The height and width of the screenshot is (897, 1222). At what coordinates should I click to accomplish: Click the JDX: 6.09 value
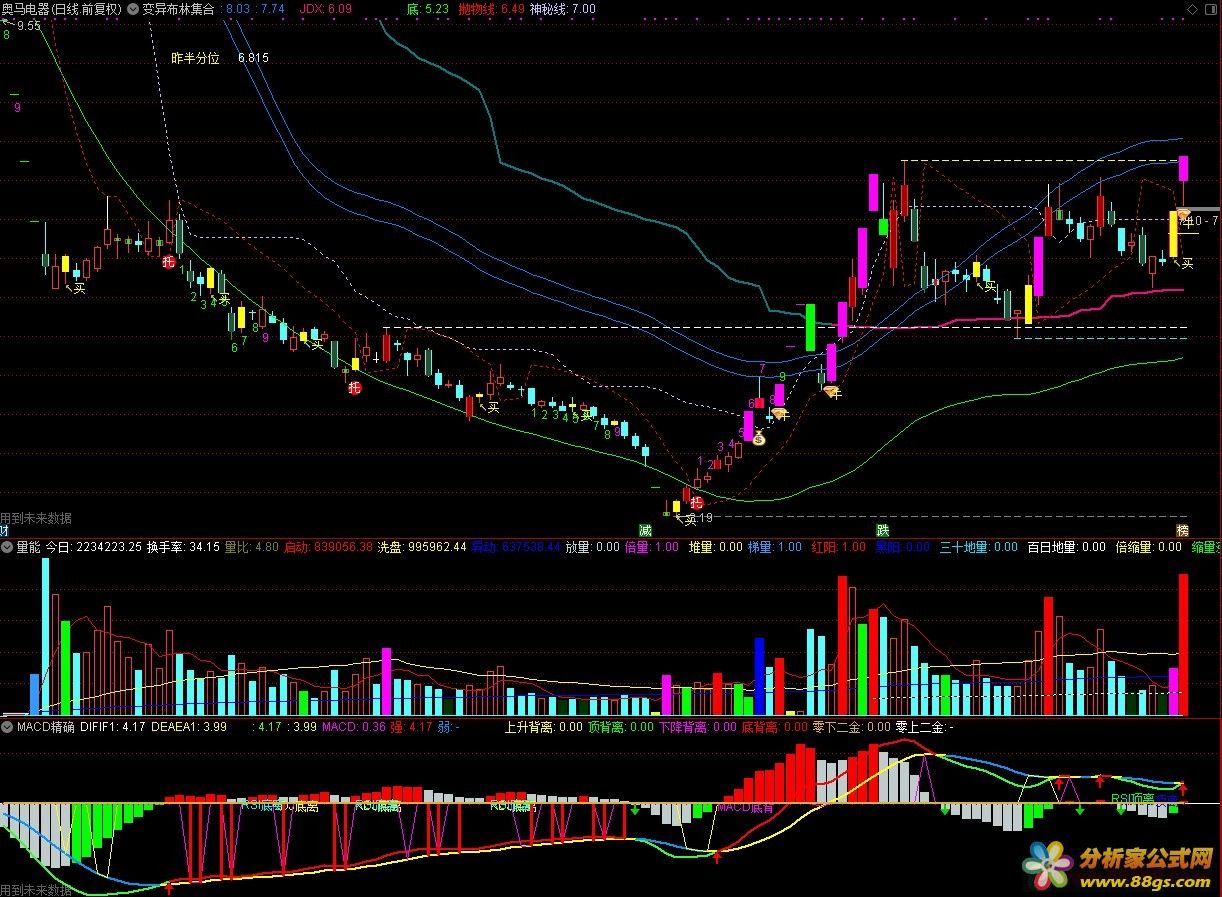[x=327, y=9]
